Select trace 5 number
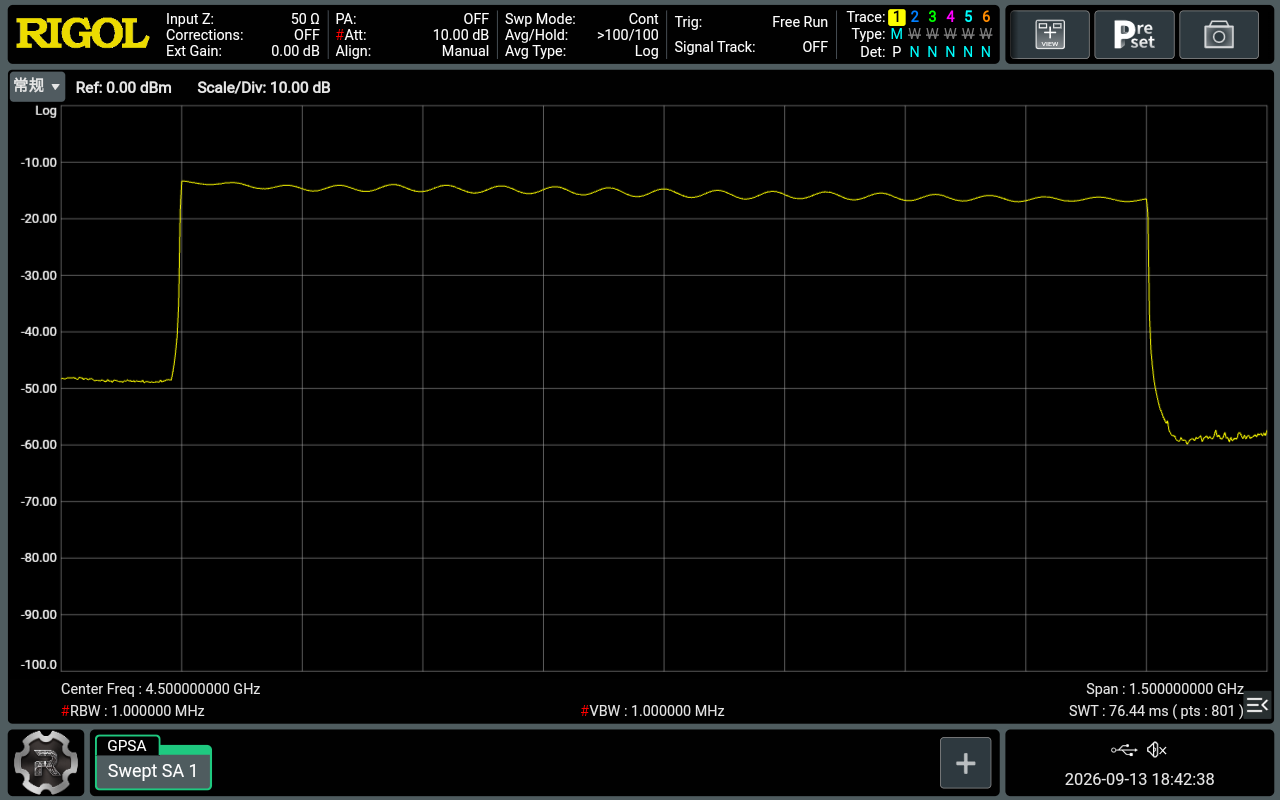Viewport: 1280px width, 800px height. (x=968, y=17)
